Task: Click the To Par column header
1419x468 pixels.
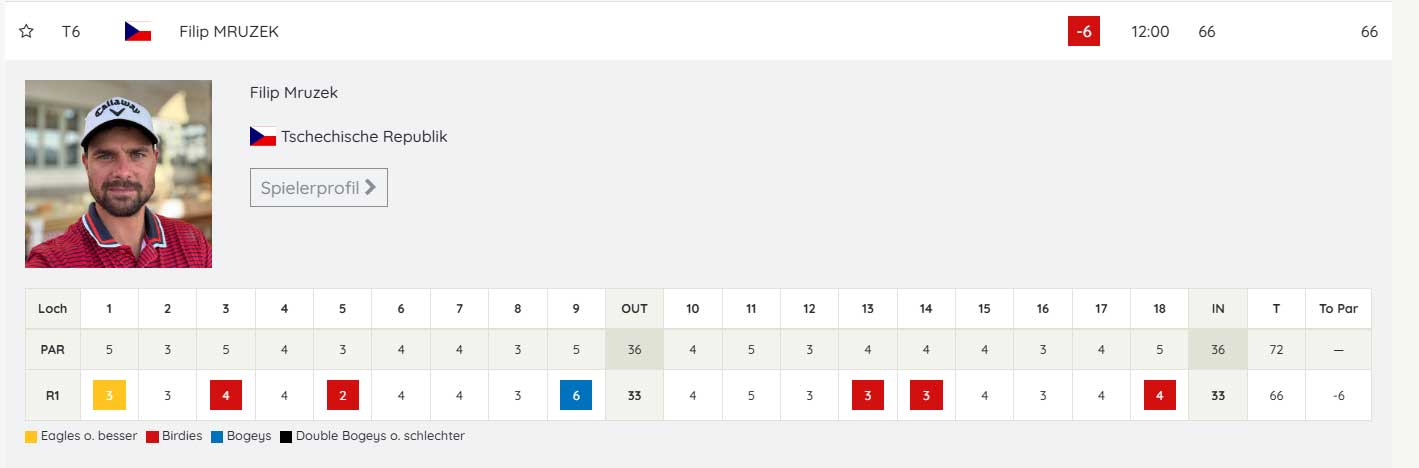Action: click(x=1338, y=309)
